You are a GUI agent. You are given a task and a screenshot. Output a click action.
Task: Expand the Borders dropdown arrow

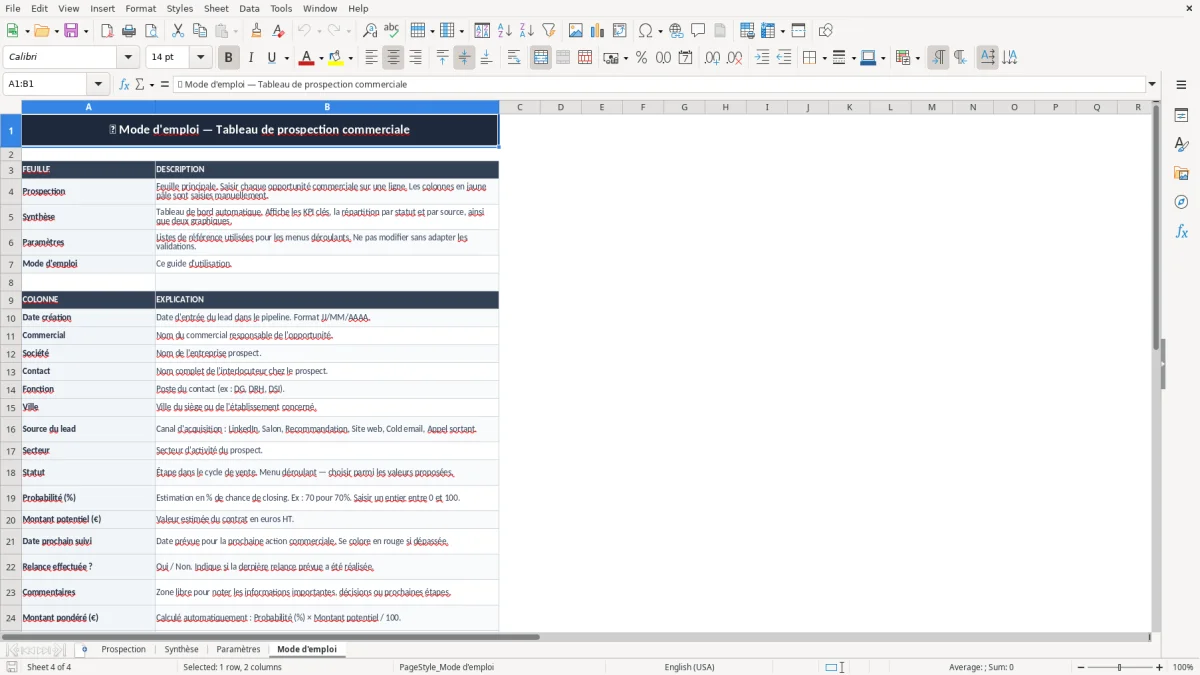[x=823, y=58]
